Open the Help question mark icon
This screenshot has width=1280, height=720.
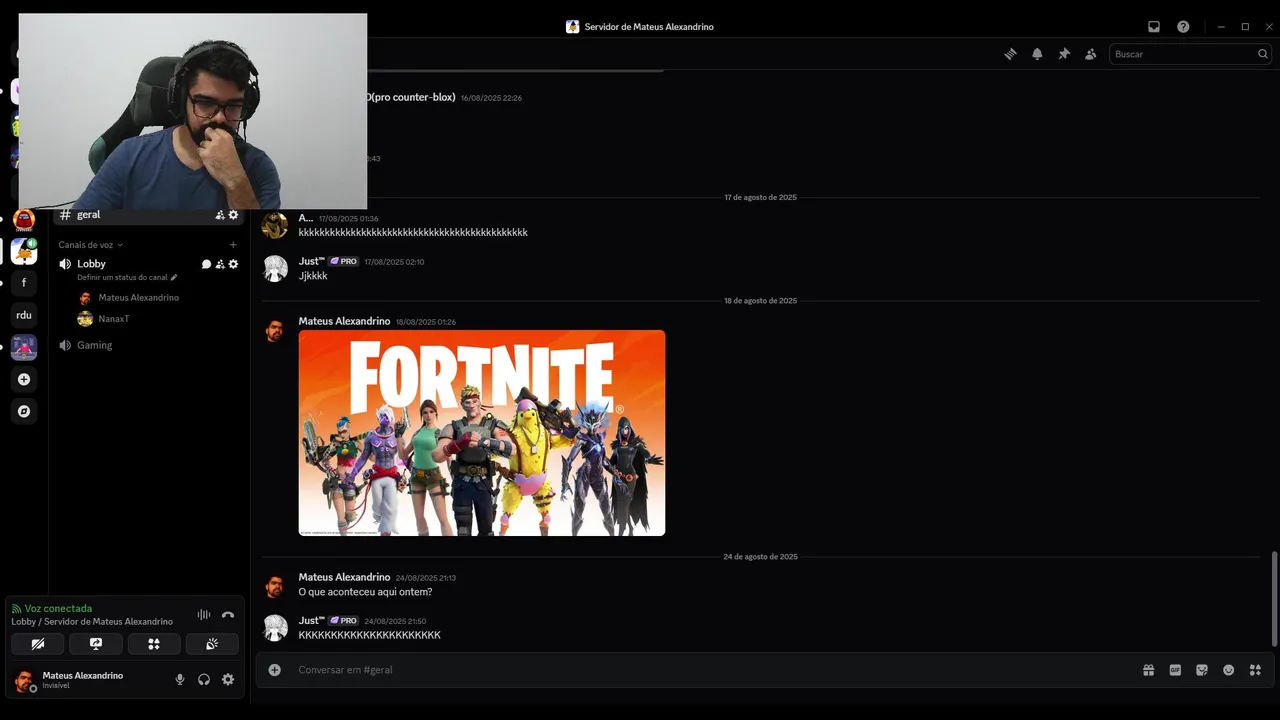pyautogui.click(x=1183, y=27)
